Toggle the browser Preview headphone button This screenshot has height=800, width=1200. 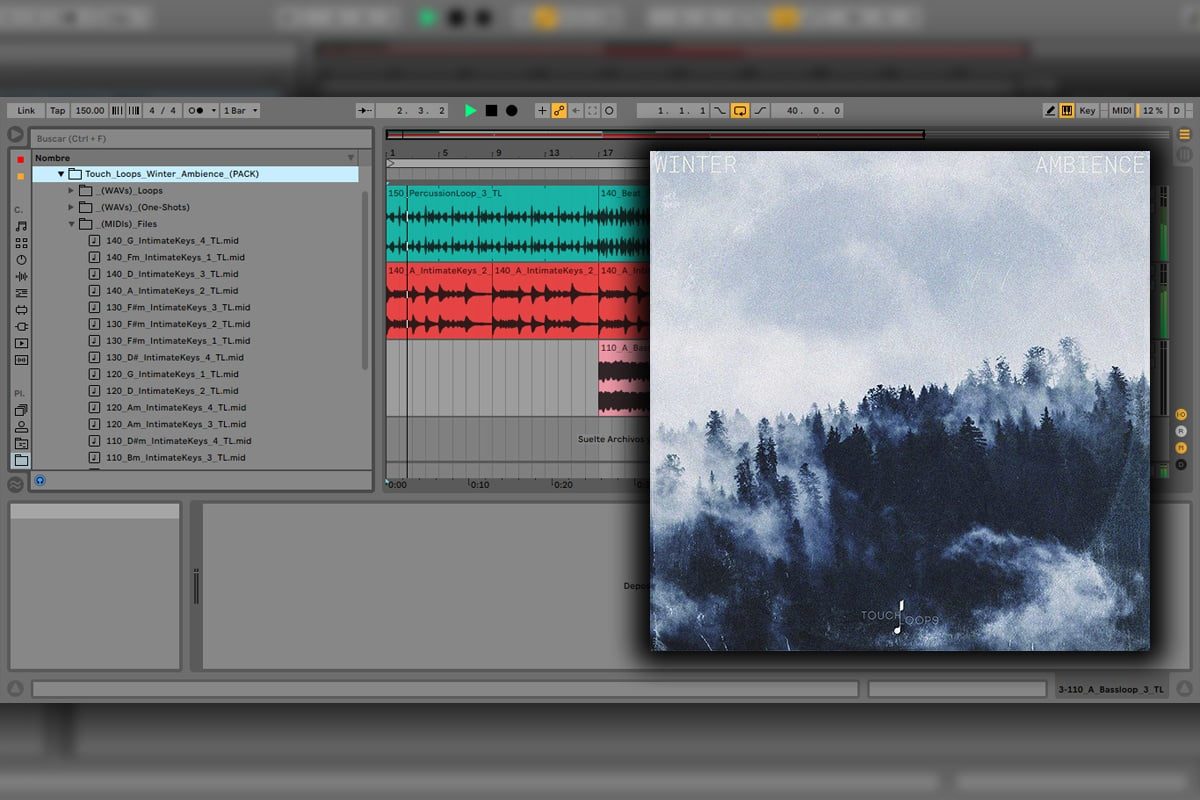(x=40, y=480)
